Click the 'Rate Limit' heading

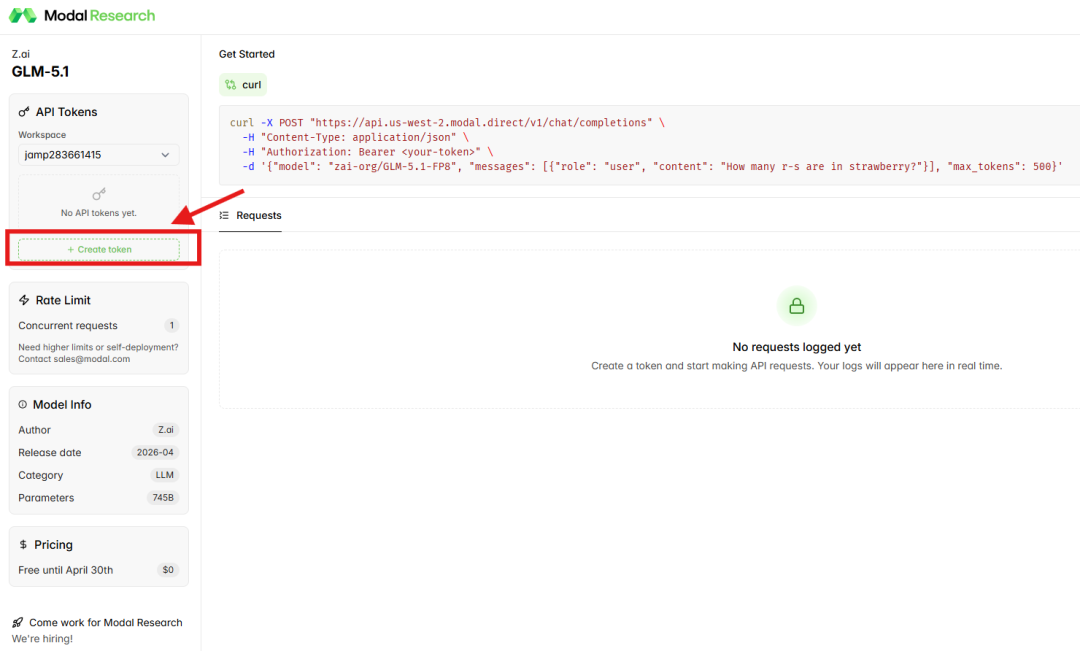63,300
